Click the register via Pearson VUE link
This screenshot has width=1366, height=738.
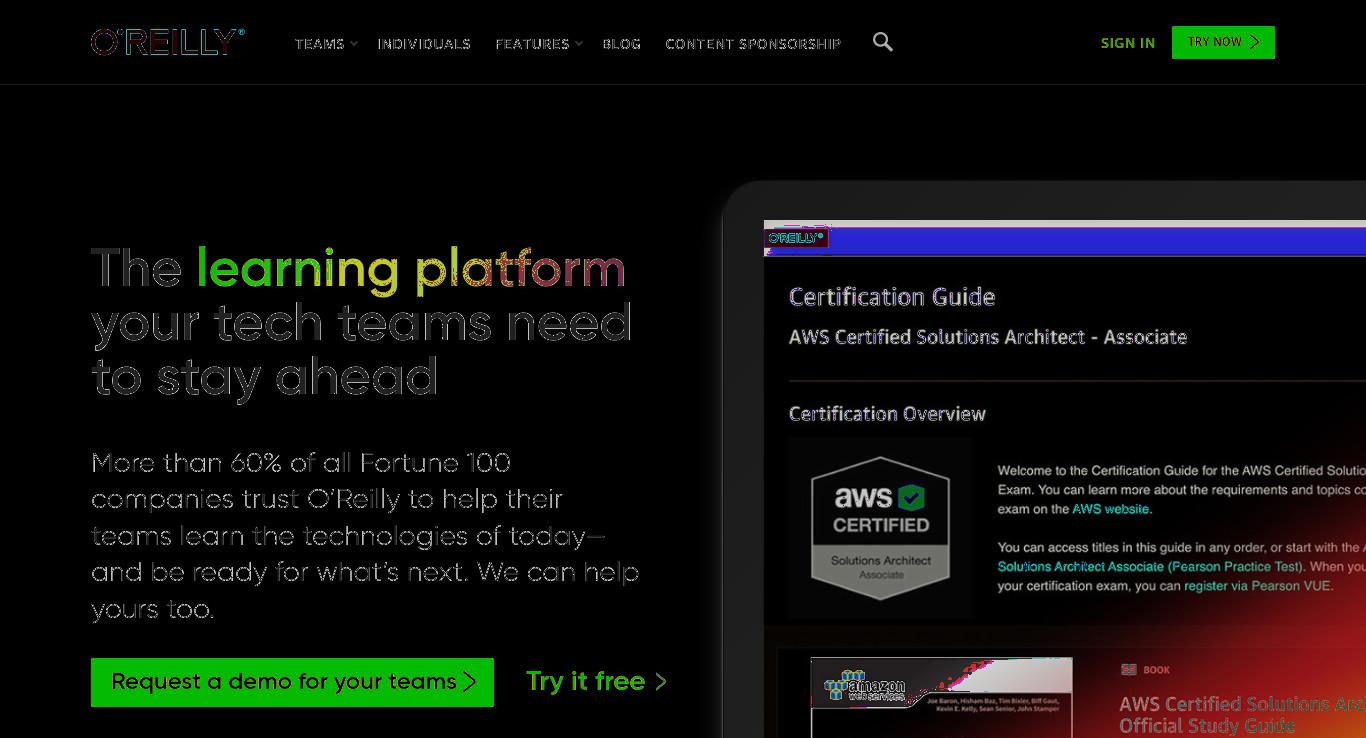pyautogui.click(x=1258, y=586)
